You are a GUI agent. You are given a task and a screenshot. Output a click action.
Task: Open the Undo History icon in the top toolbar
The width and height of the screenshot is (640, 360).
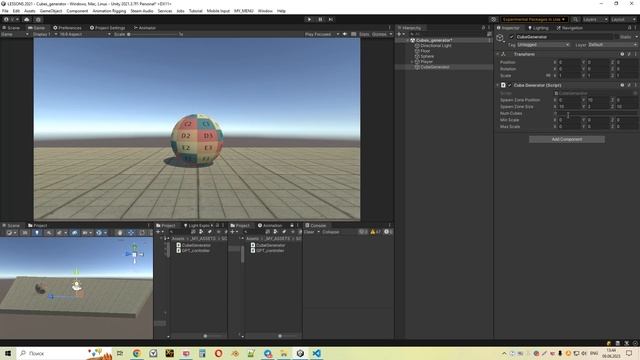click(493, 19)
